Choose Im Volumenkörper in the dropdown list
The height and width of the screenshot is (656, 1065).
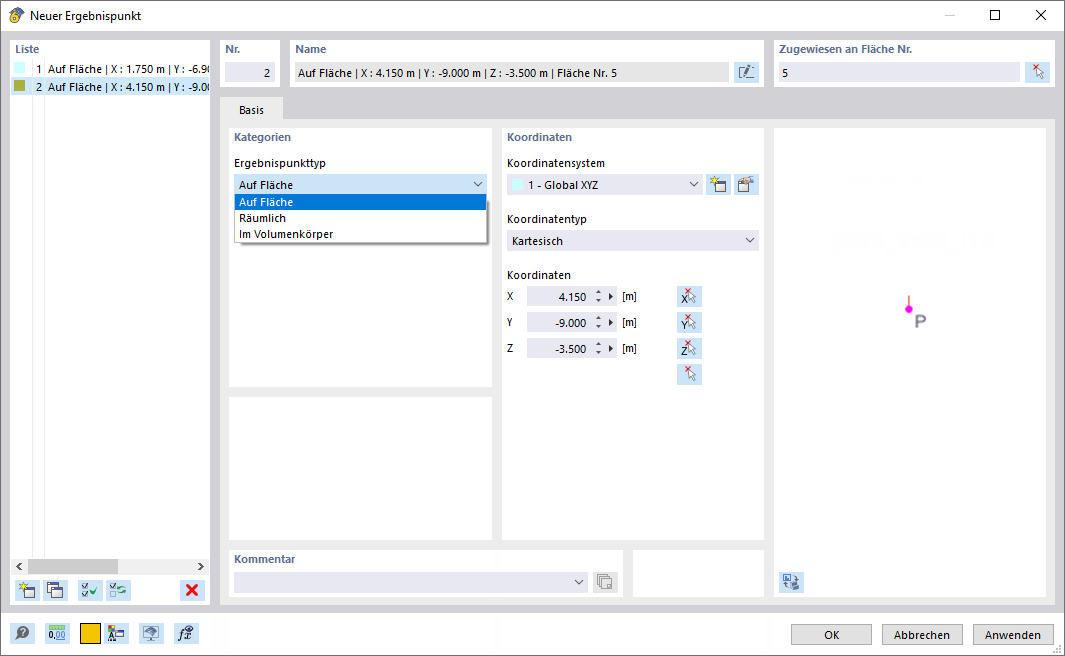[x=360, y=234]
